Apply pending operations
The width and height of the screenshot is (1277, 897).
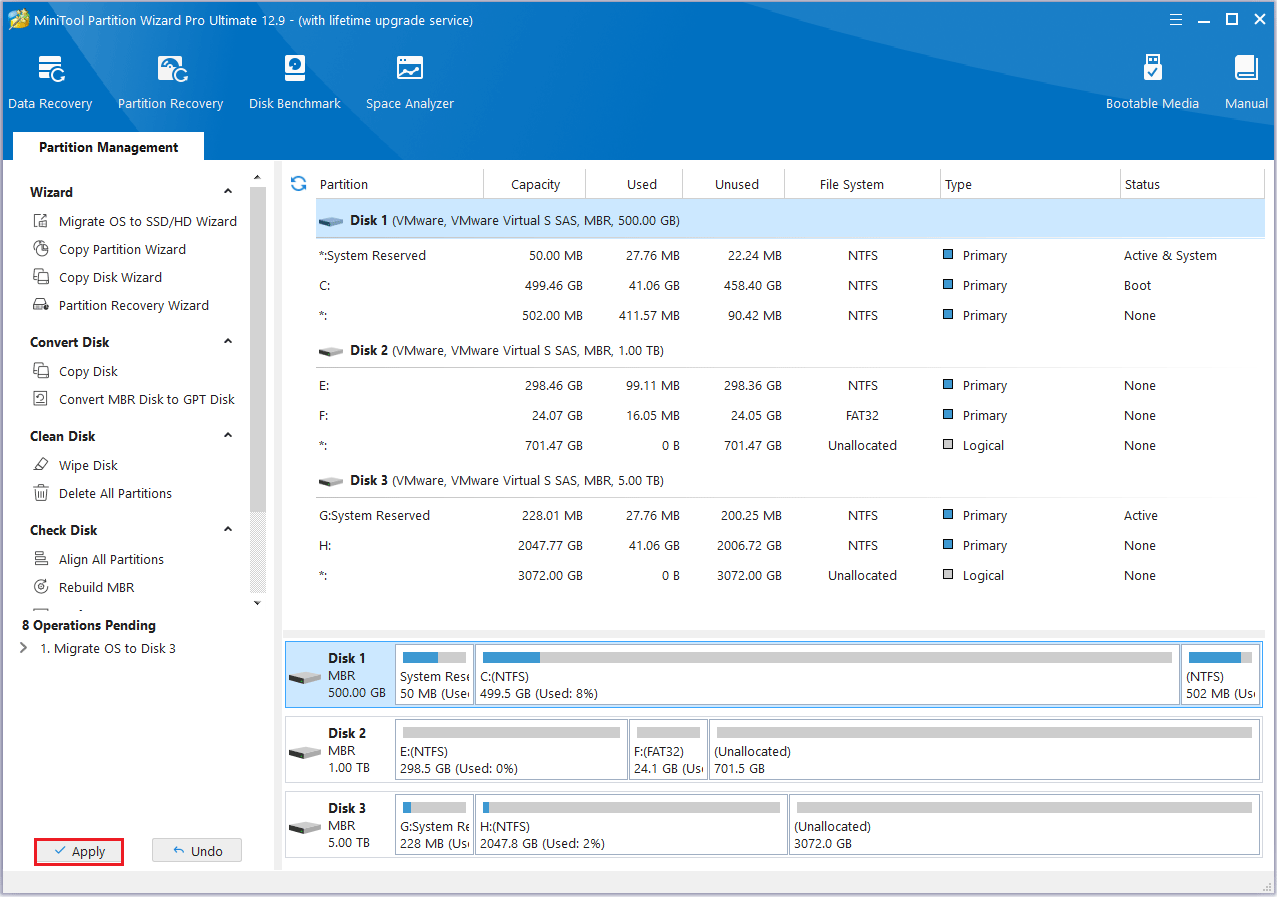[78, 851]
